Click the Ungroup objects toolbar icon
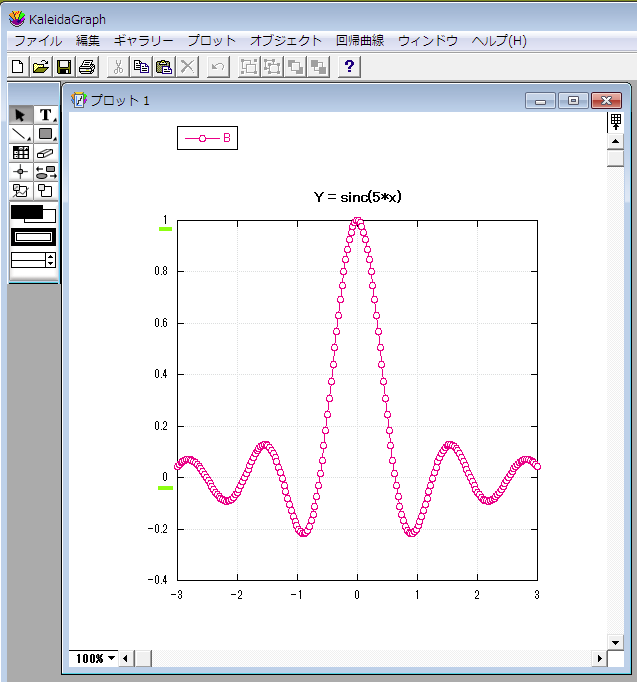 [272, 67]
